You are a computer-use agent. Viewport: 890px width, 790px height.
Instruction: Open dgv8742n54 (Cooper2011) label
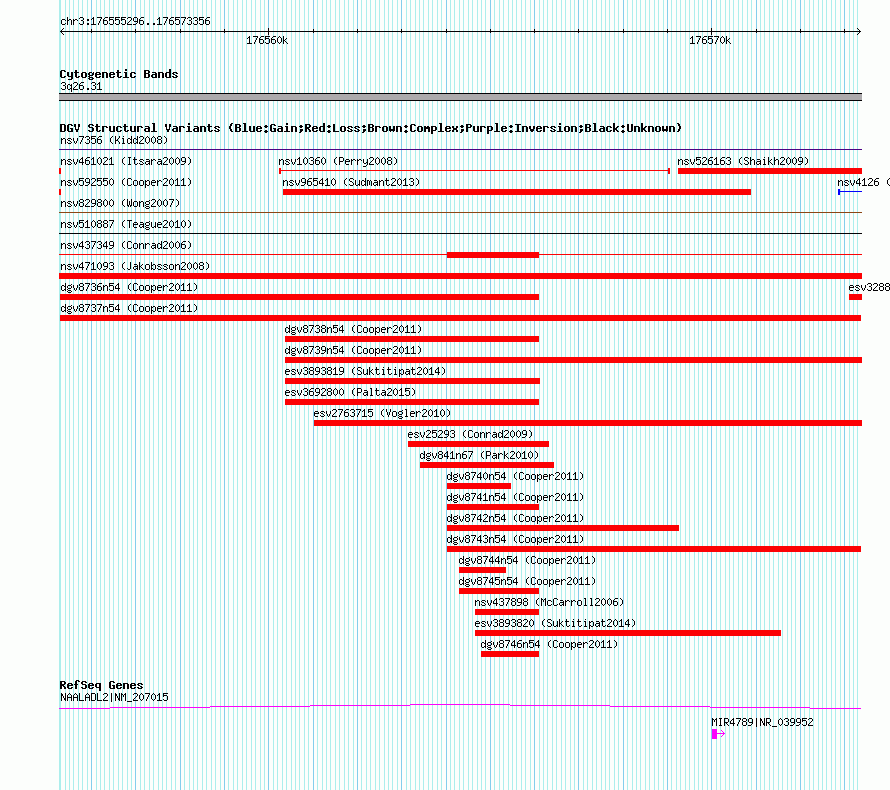[515, 518]
